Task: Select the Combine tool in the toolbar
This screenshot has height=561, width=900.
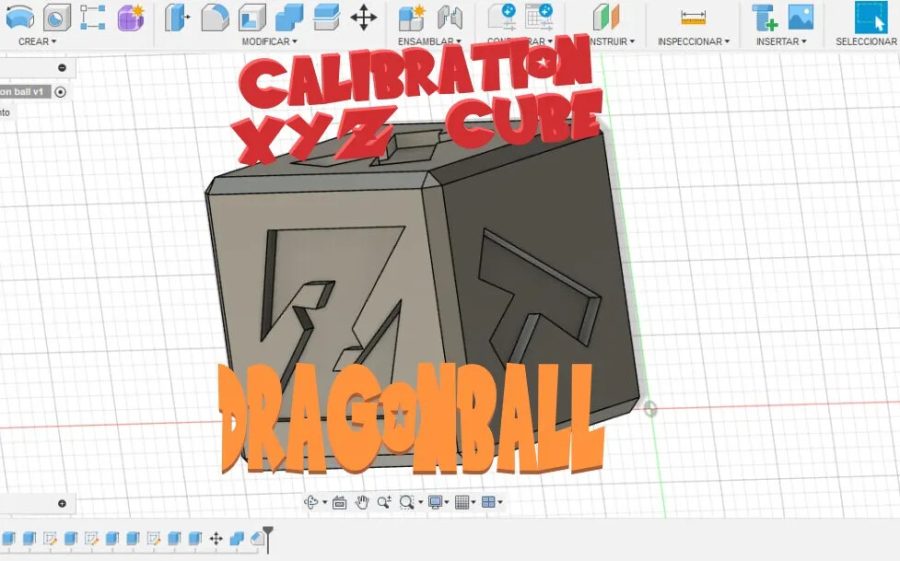Action: click(x=289, y=17)
